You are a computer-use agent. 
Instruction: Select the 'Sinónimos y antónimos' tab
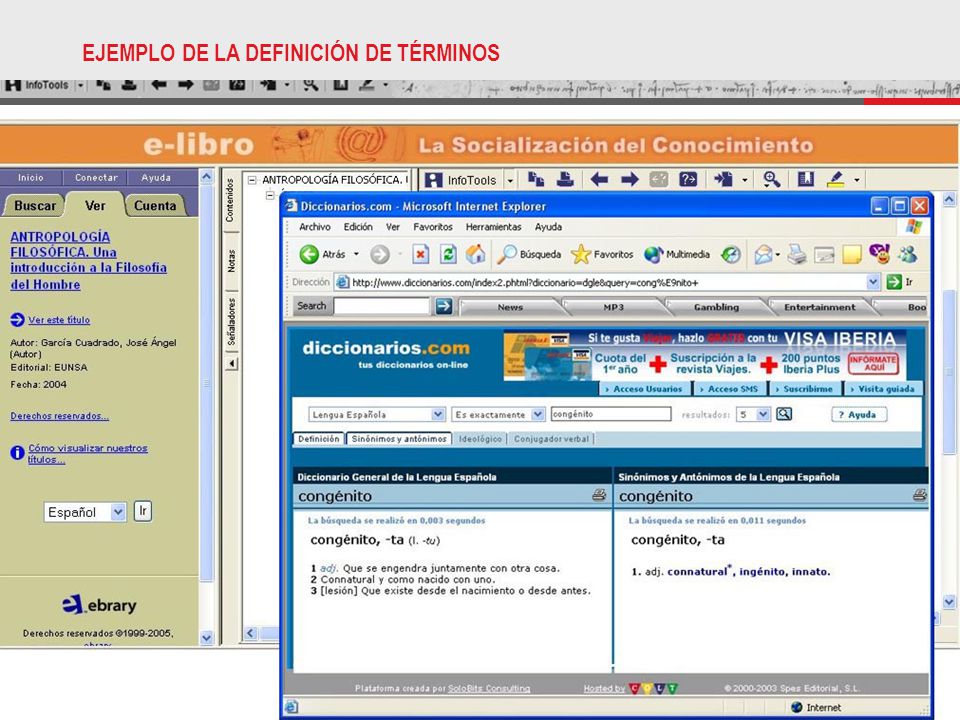(x=399, y=439)
